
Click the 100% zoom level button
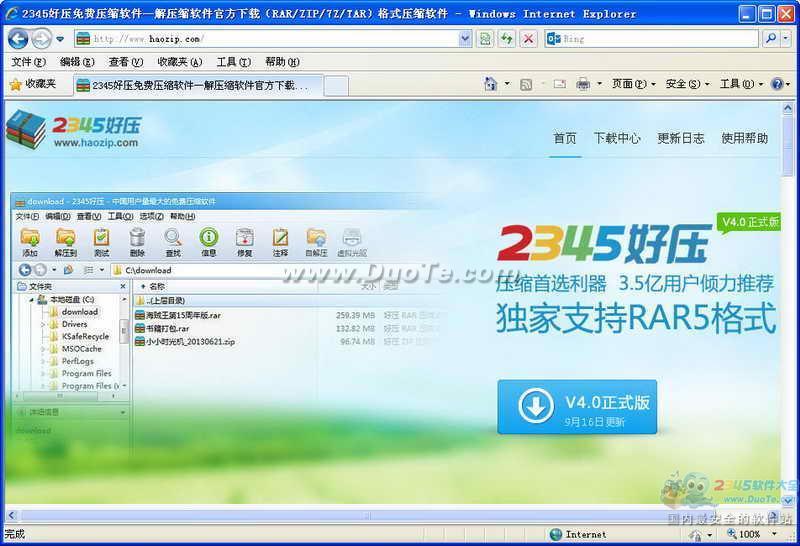744,534
